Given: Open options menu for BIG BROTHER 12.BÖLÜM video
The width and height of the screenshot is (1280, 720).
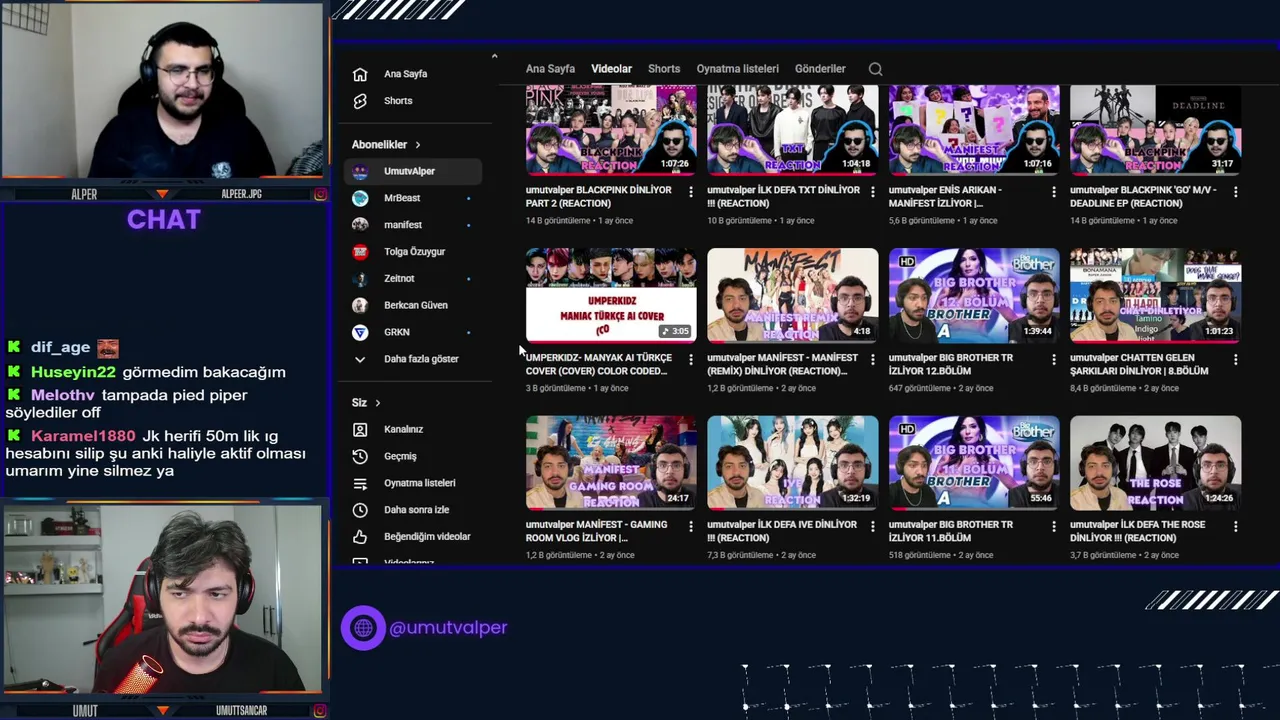Looking at the screenshot, I should (1053, 360).
